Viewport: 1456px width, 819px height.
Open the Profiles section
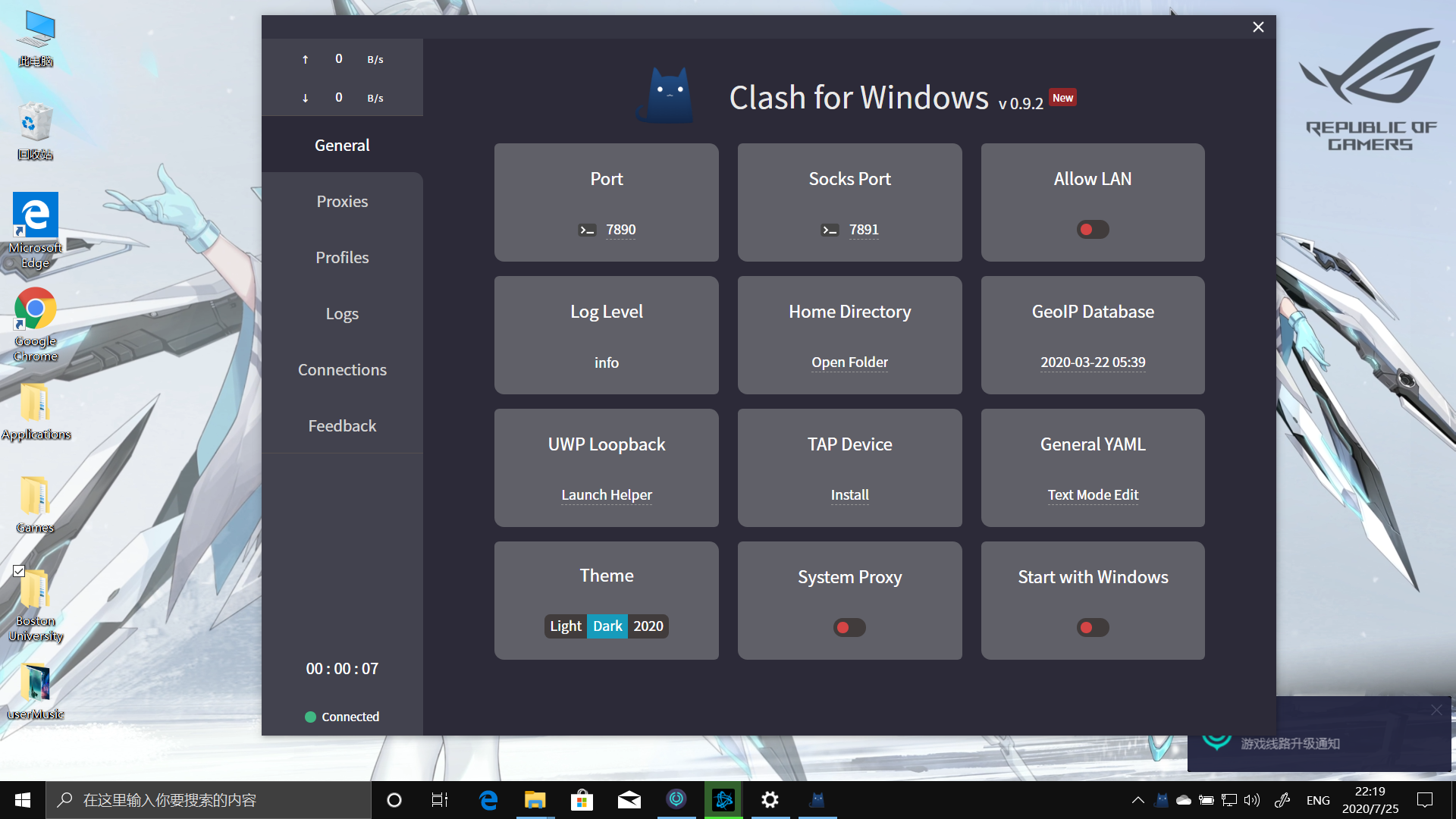pos(342,257)
